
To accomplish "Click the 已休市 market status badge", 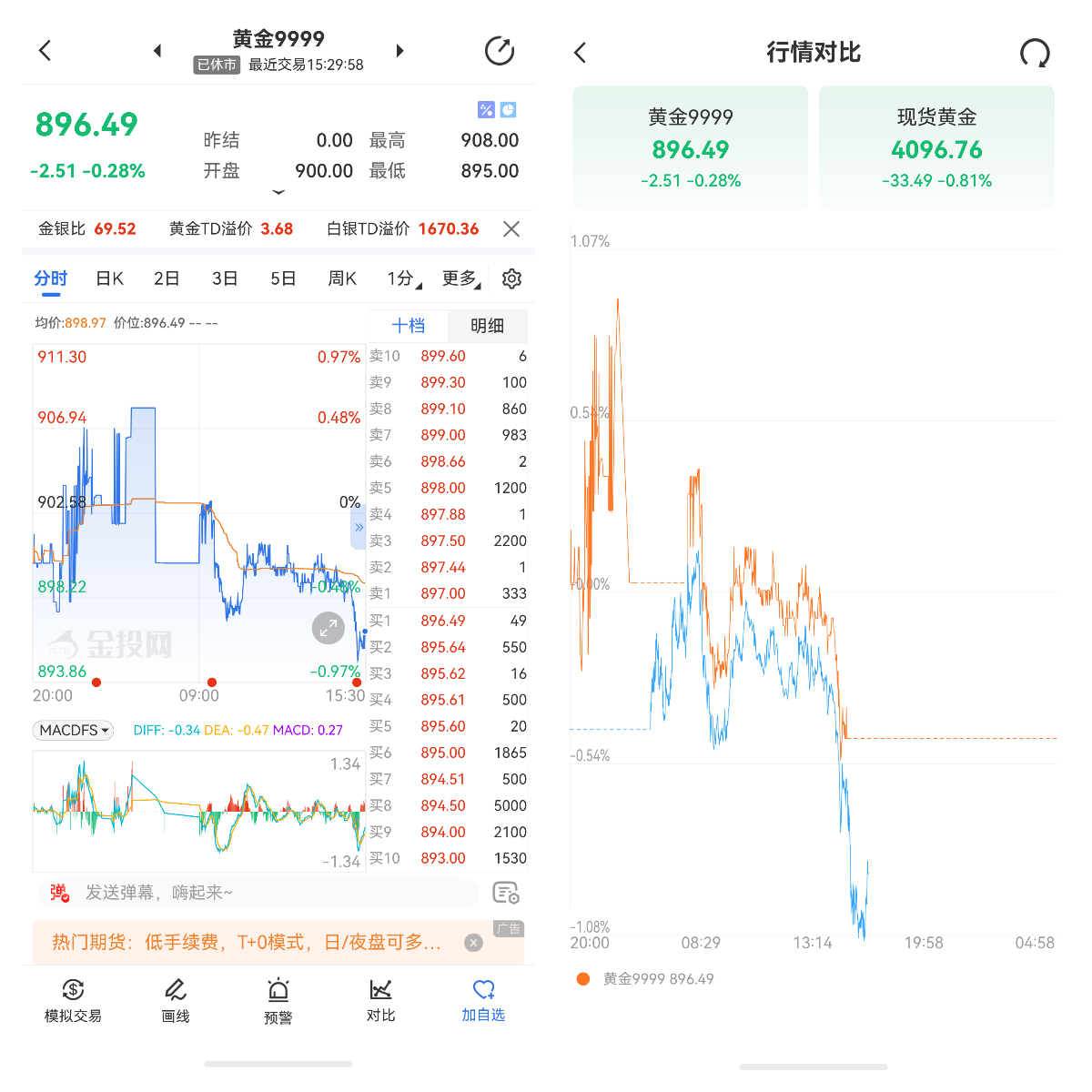I will pyautogui.click(x=217, y=65).
